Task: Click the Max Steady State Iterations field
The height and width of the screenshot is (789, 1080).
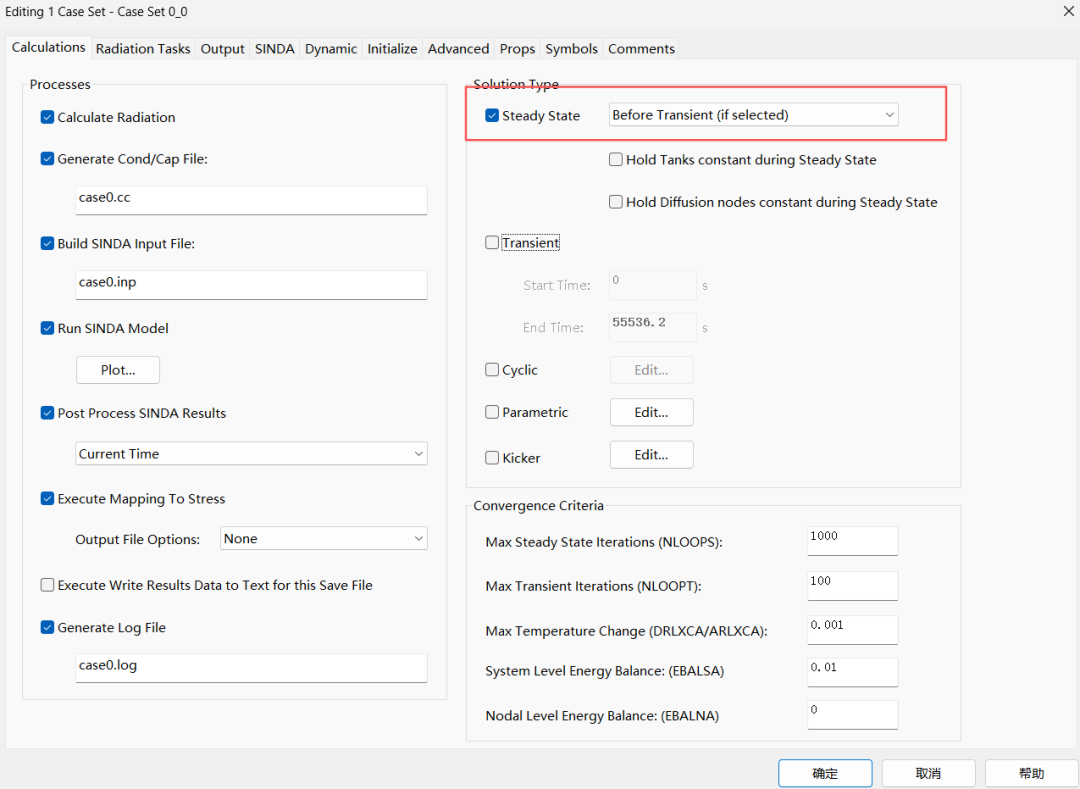Action: click(x=852, y=540)
